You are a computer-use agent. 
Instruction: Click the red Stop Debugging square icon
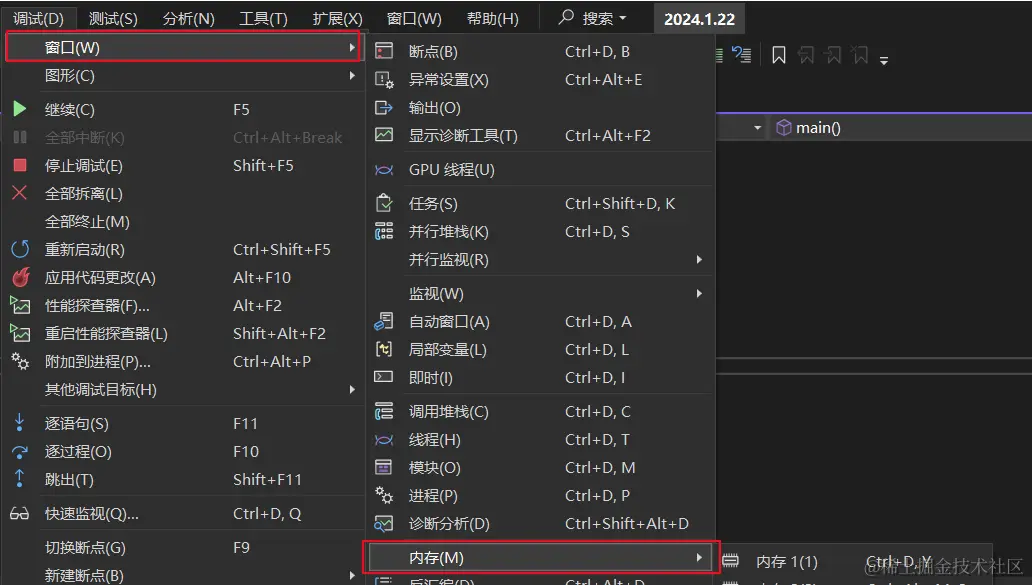pos(20,165)
